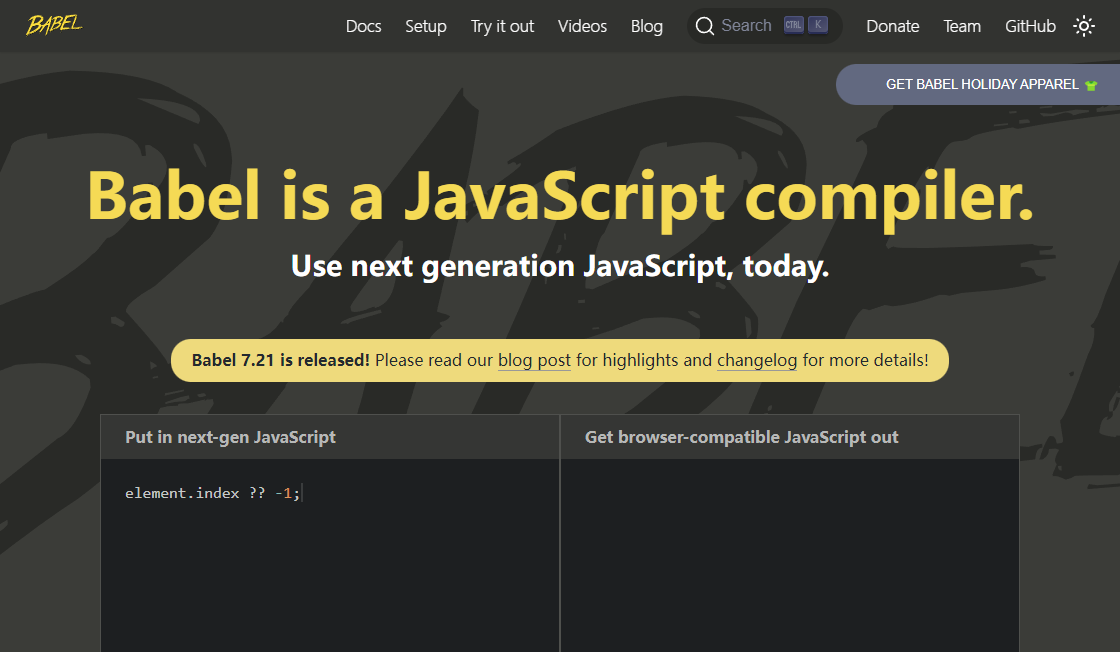The width and height of the screenshot is (1120, 652).
Task: Open the blog post link
Action: click(x=534, y=360)
